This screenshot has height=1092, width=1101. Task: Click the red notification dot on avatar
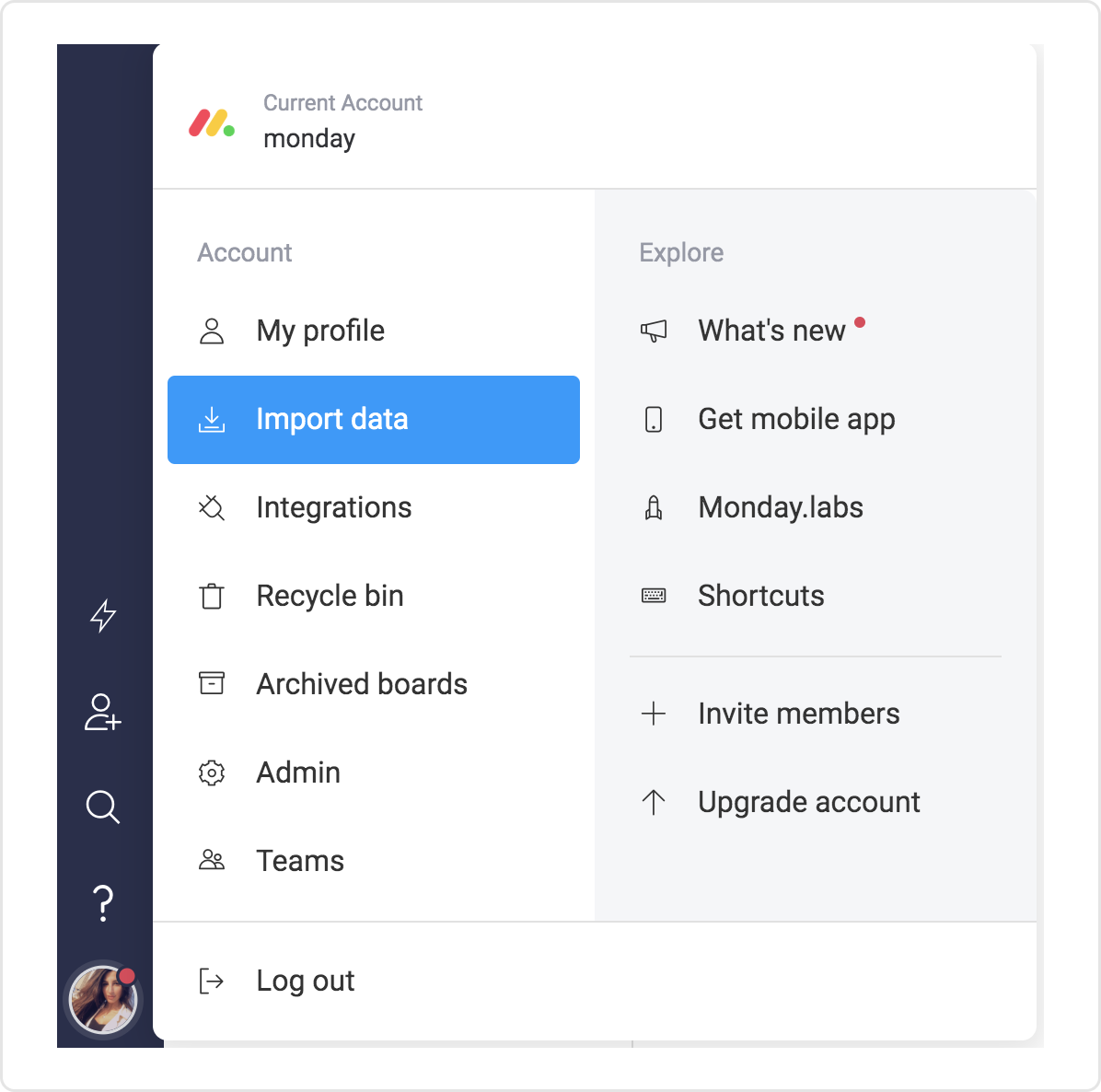[x=127, y=976]
